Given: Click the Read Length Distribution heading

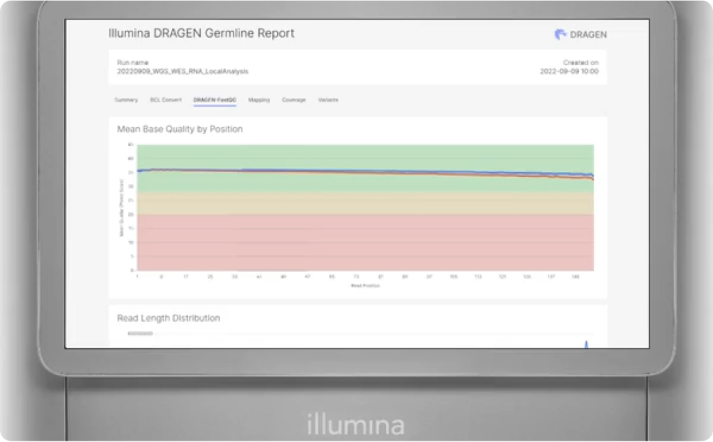Looking at the screenshot, I should click(168, 318).
